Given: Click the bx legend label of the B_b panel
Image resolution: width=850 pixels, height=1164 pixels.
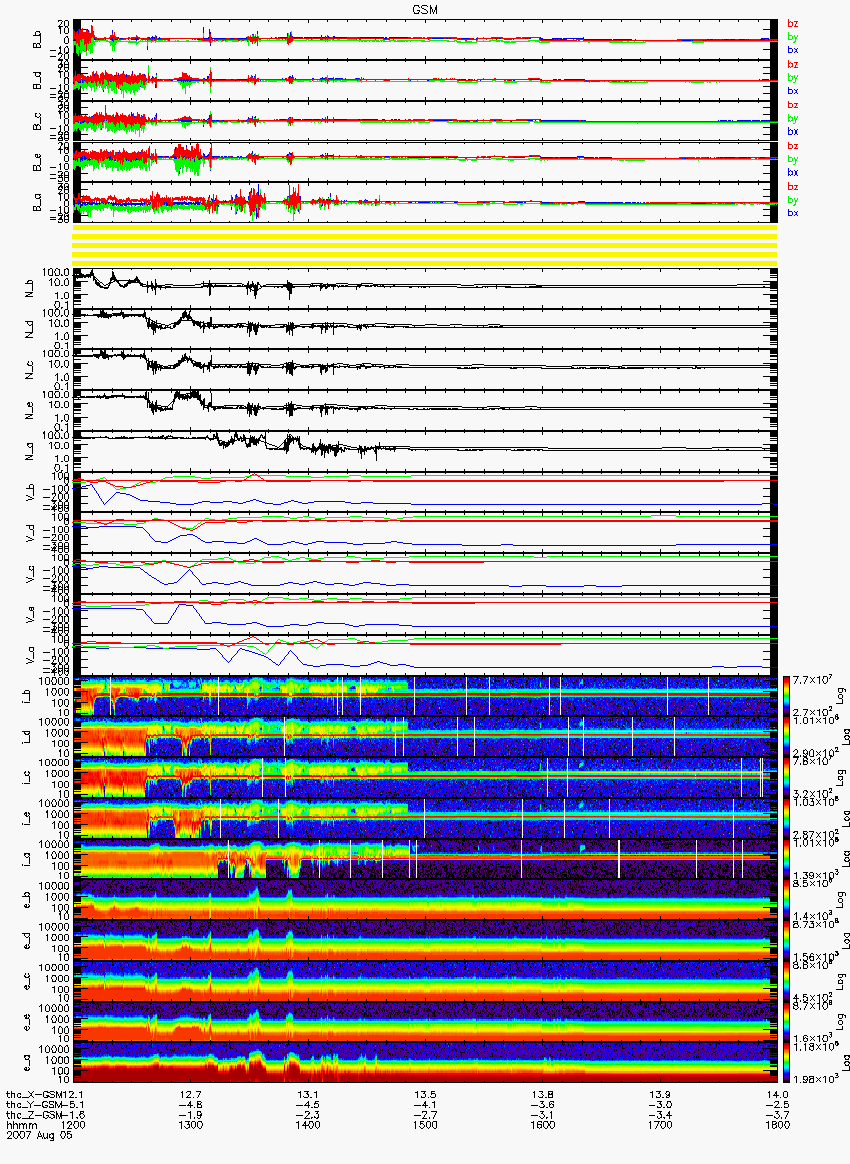Looking at the screenshot, I should coord(793,50).
